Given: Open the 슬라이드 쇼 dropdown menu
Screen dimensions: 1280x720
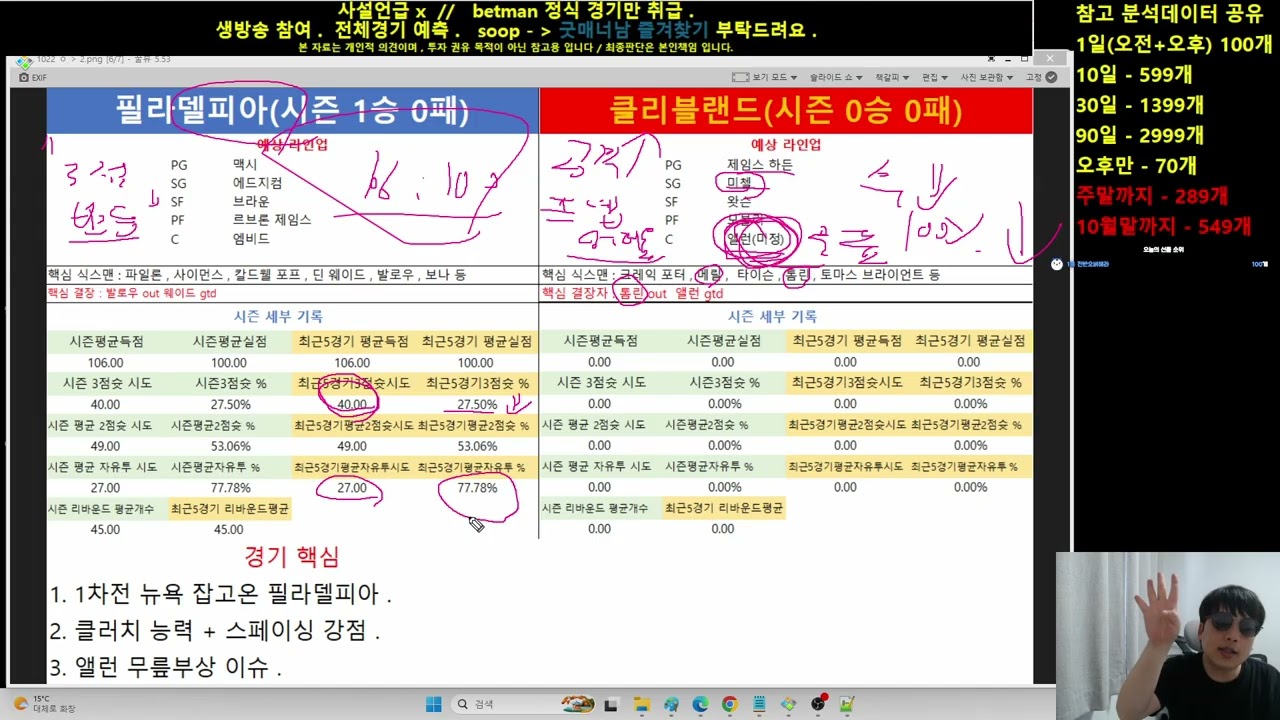Looking at the screenshot, I should (835, 77).
